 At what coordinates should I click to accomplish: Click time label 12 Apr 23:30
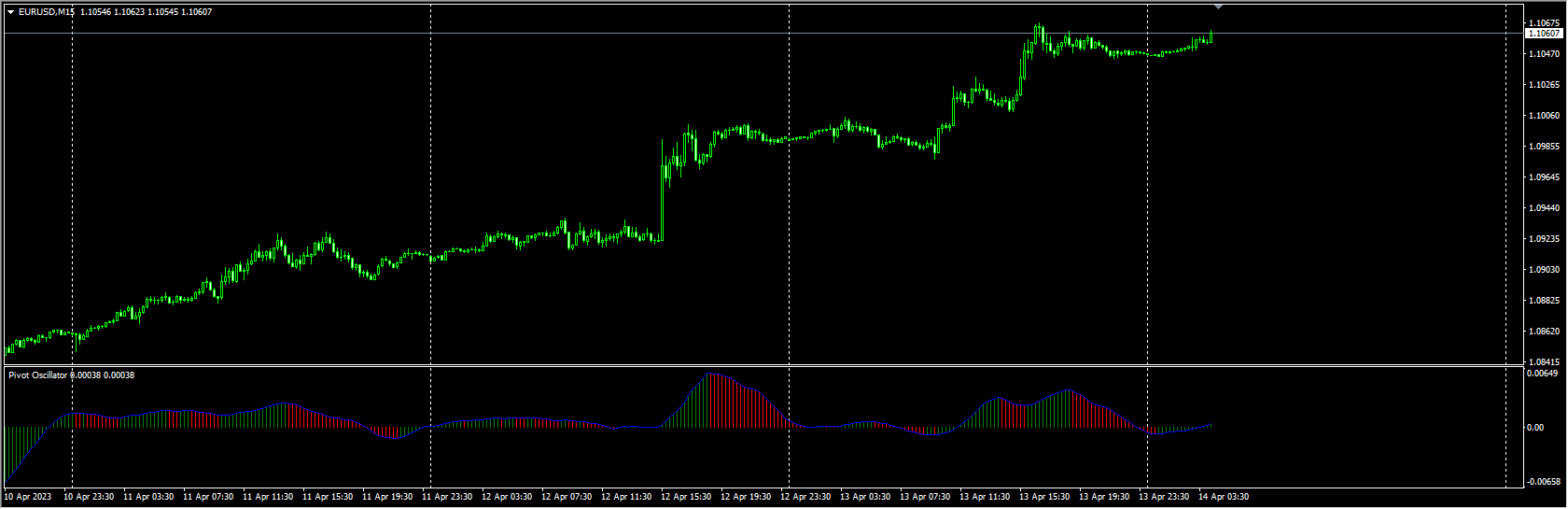[805, 497]
